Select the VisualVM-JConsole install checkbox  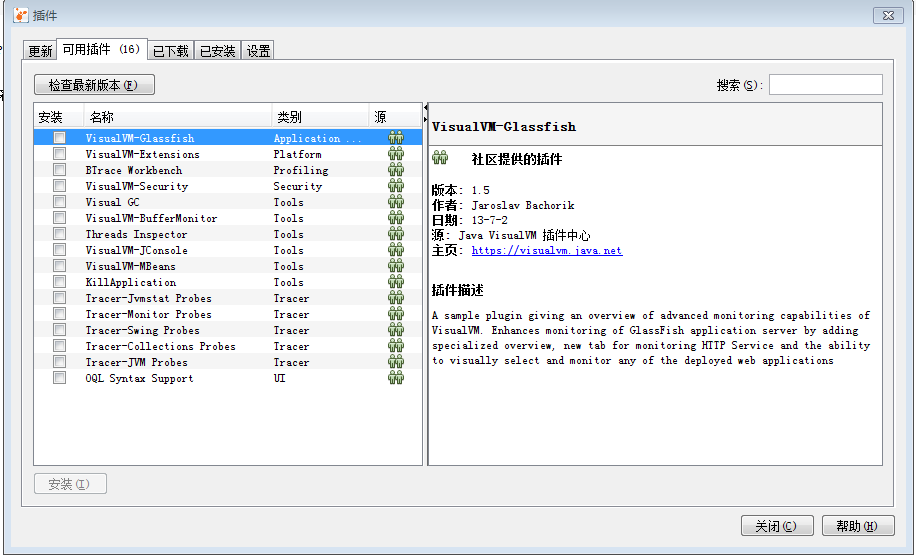click(60, 250)
